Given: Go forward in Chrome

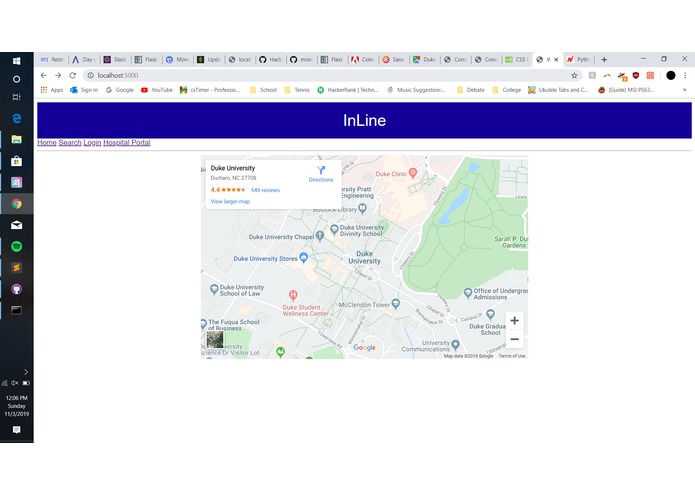Looking at the screenshot, I should [x=58, y=75].
